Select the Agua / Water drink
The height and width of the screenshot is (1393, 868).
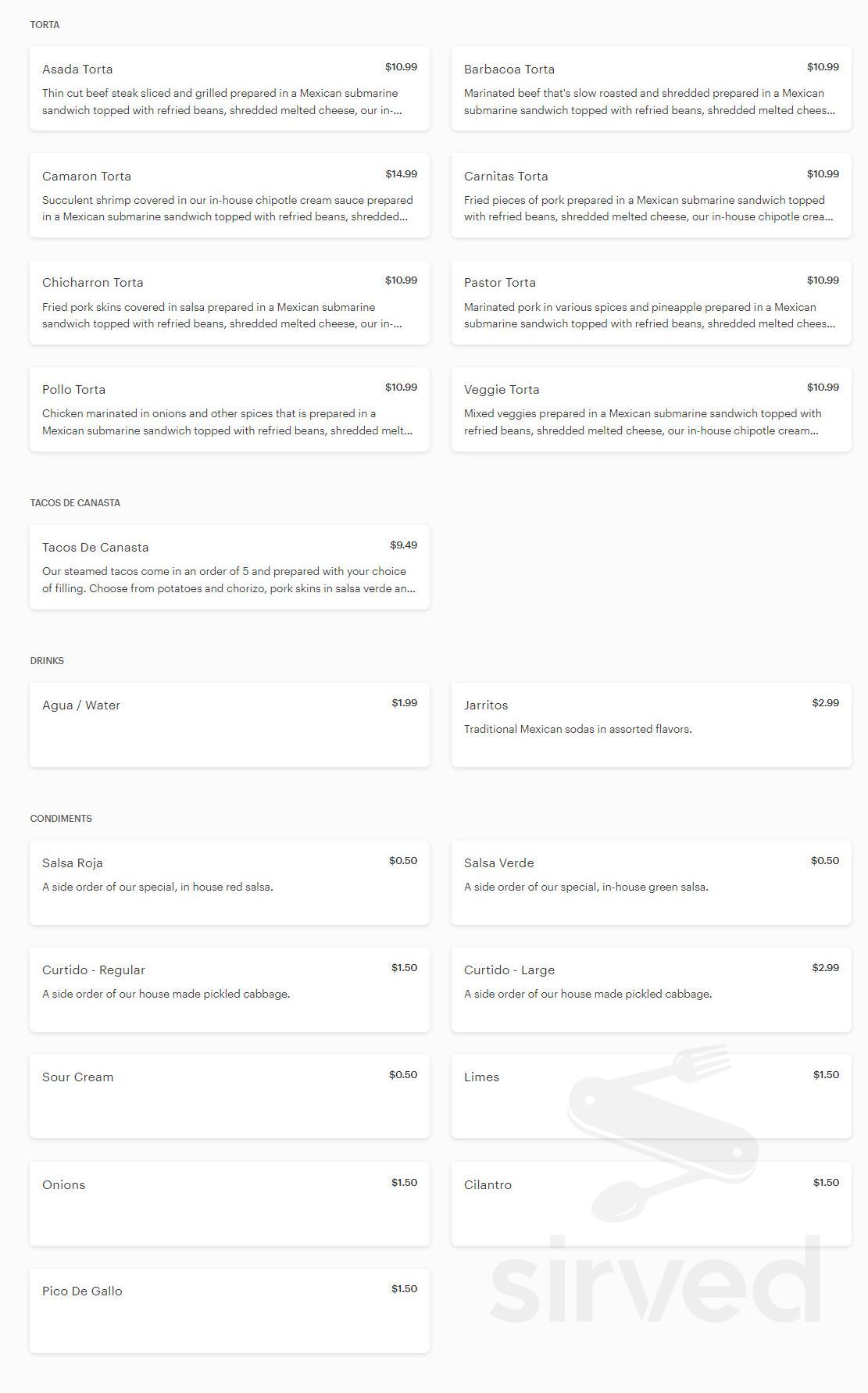click(230, 725)
